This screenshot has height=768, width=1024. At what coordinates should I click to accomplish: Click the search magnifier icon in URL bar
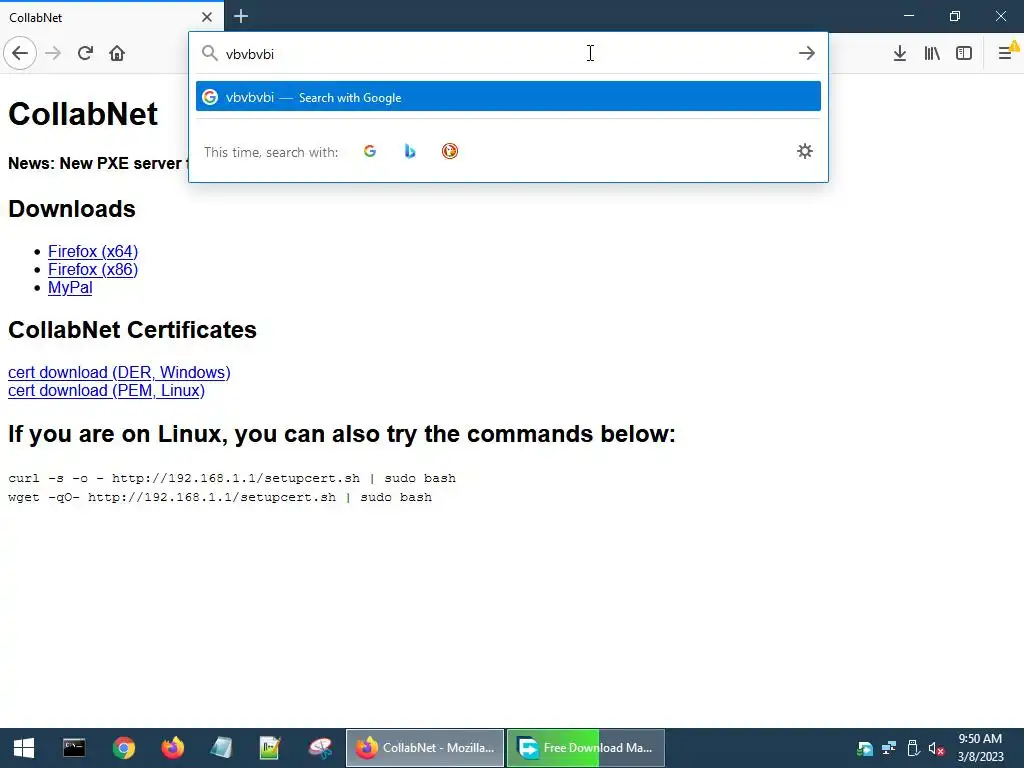209,53
